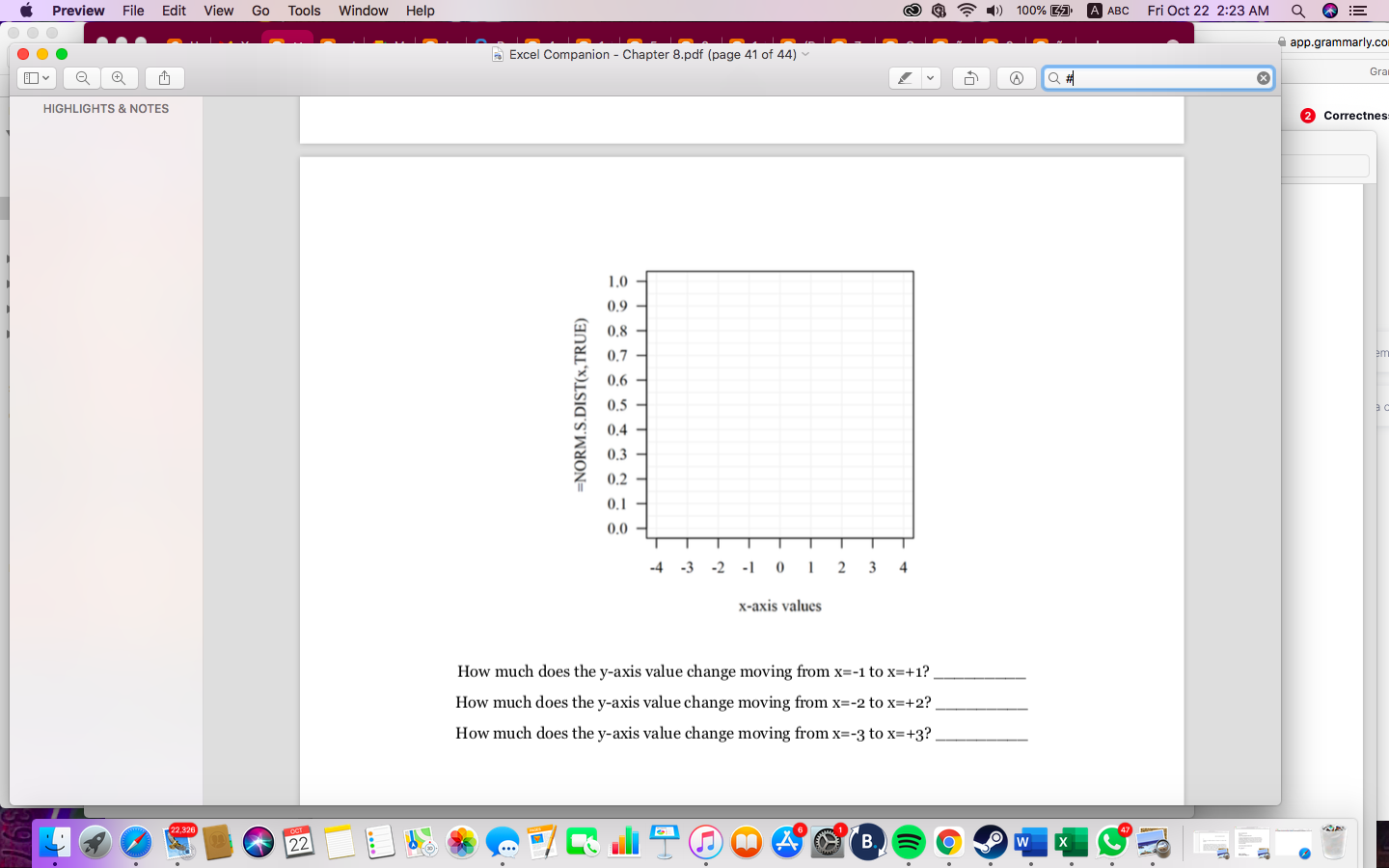The width and height of the screenshot is (1389, 868).
Task: Click the ABC input source indicator
Action: 1109,11
